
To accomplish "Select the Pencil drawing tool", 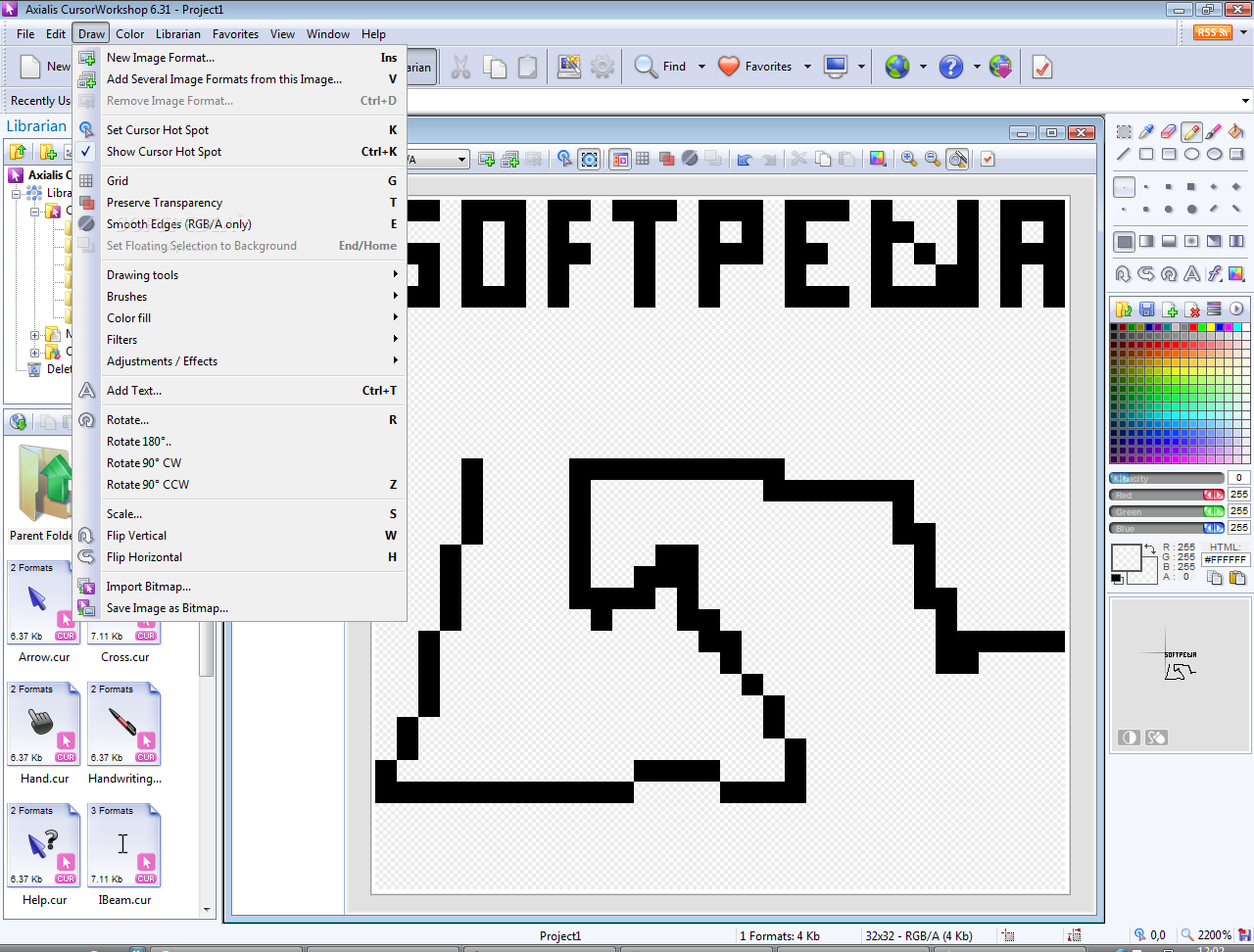I will click(x=1191, y=132).
